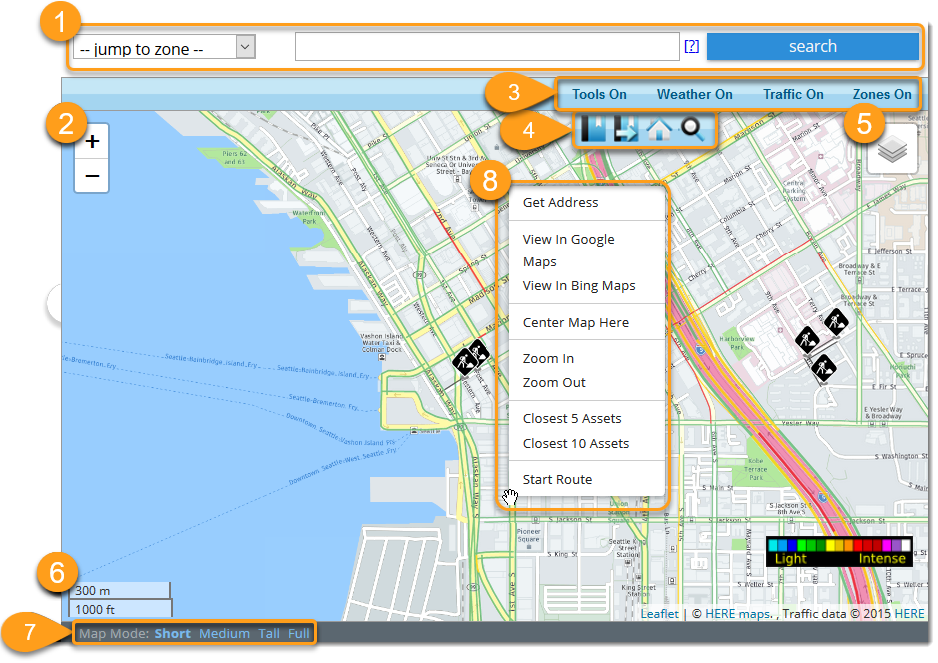Open the map layers panel icon
Viewport: 938px width, 663px height.
(891, 148)
